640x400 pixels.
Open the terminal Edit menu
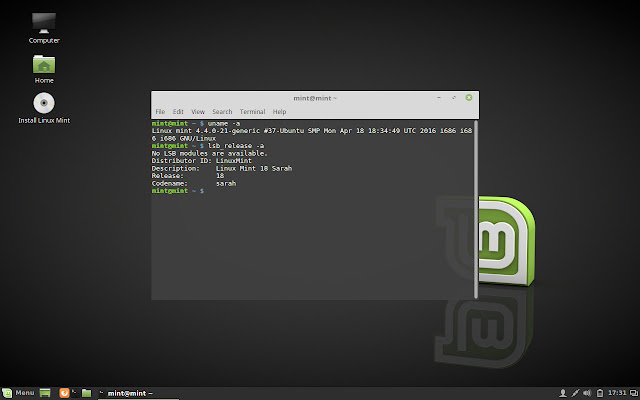click(178, 111)
